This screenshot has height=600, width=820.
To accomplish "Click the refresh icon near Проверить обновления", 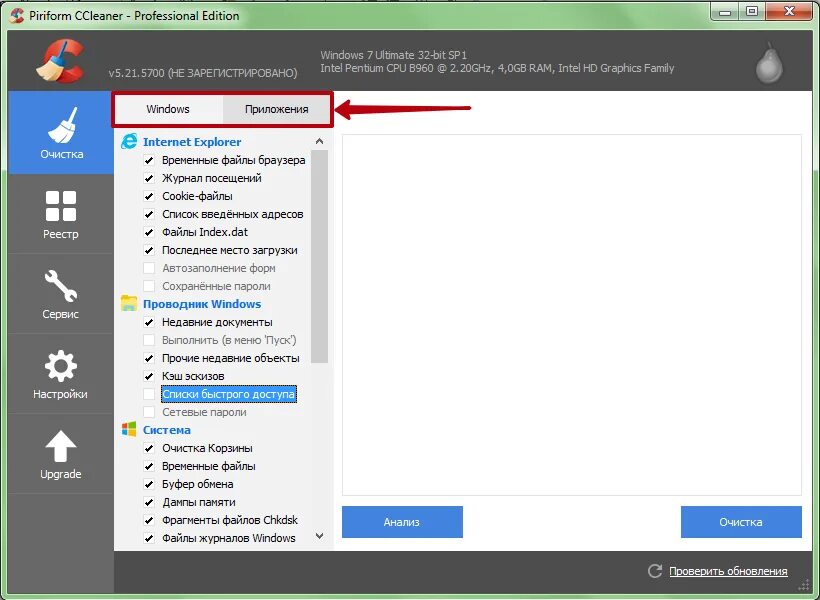I will [x=655, y=571].
